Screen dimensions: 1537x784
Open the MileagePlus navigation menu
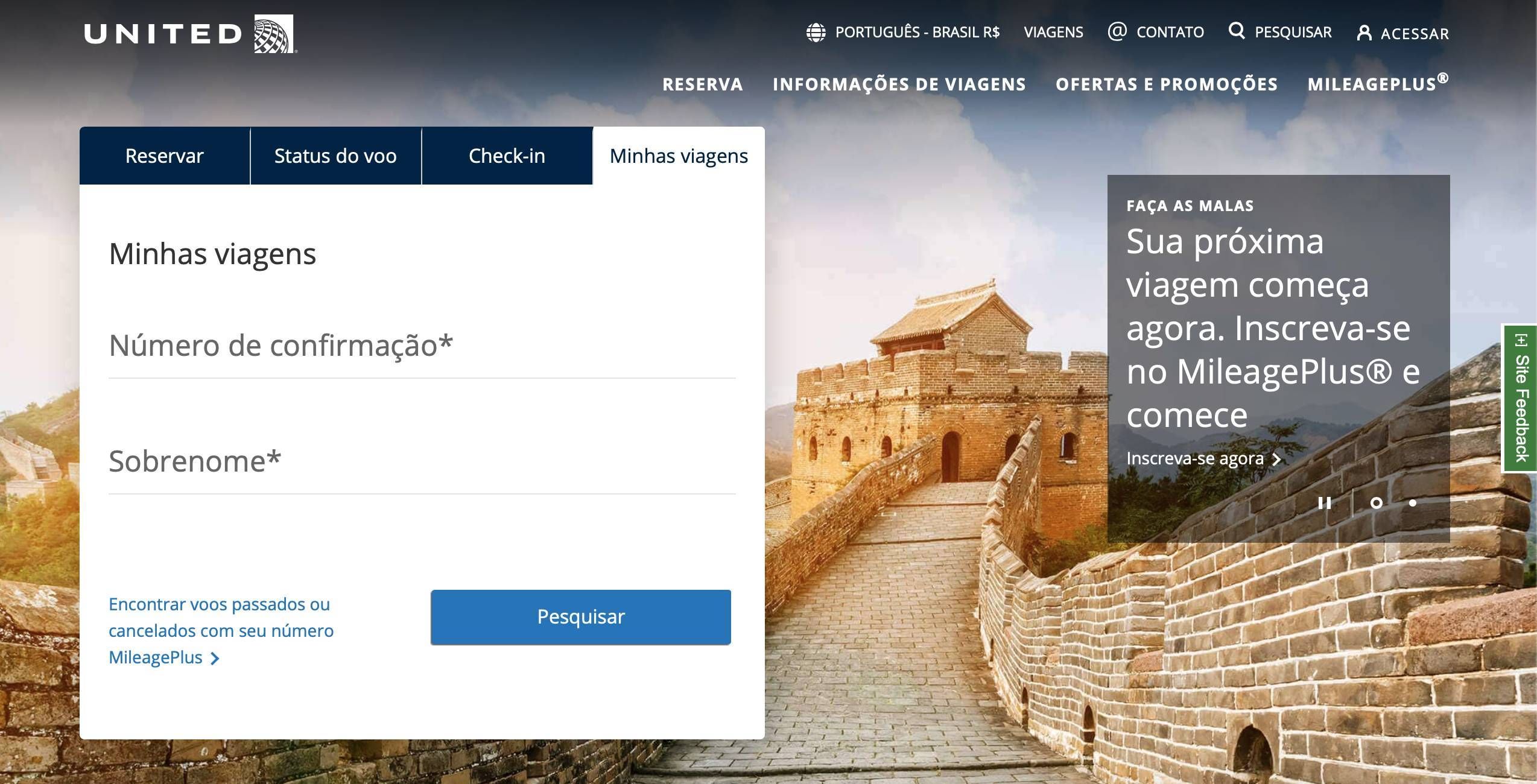click(1378, 83)
